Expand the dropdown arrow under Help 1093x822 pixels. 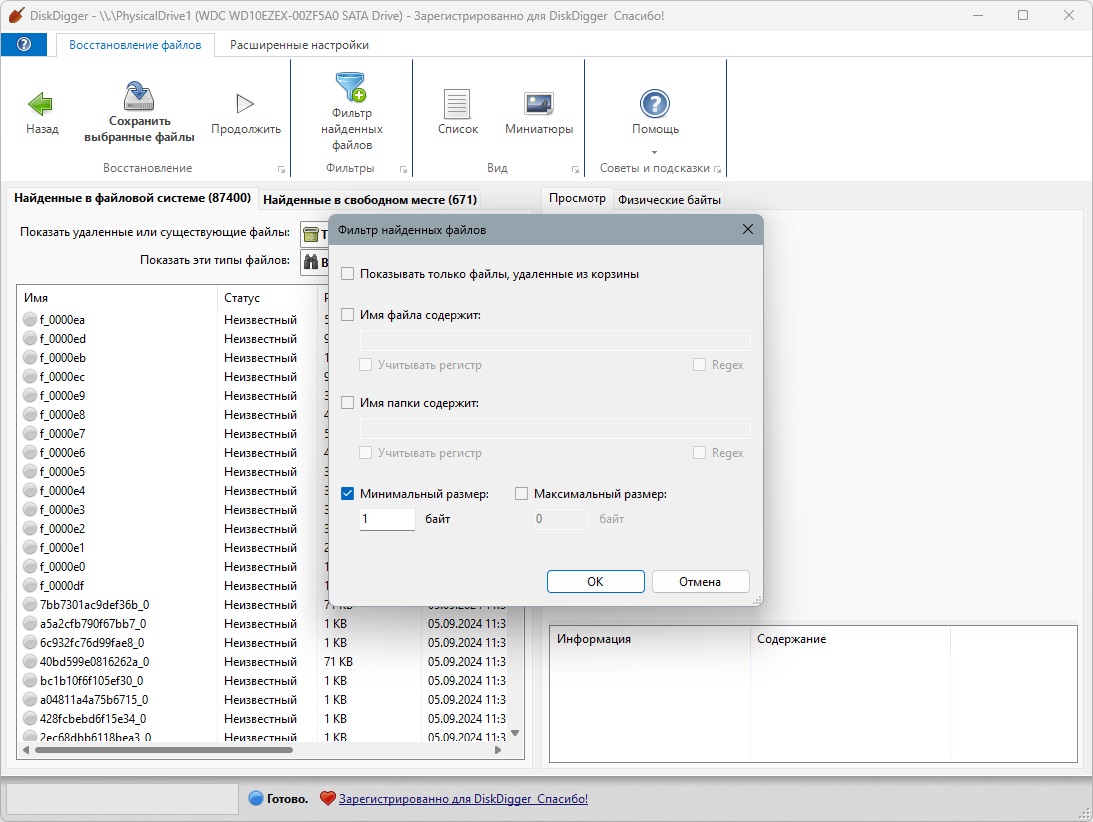(x=655, y=152)
